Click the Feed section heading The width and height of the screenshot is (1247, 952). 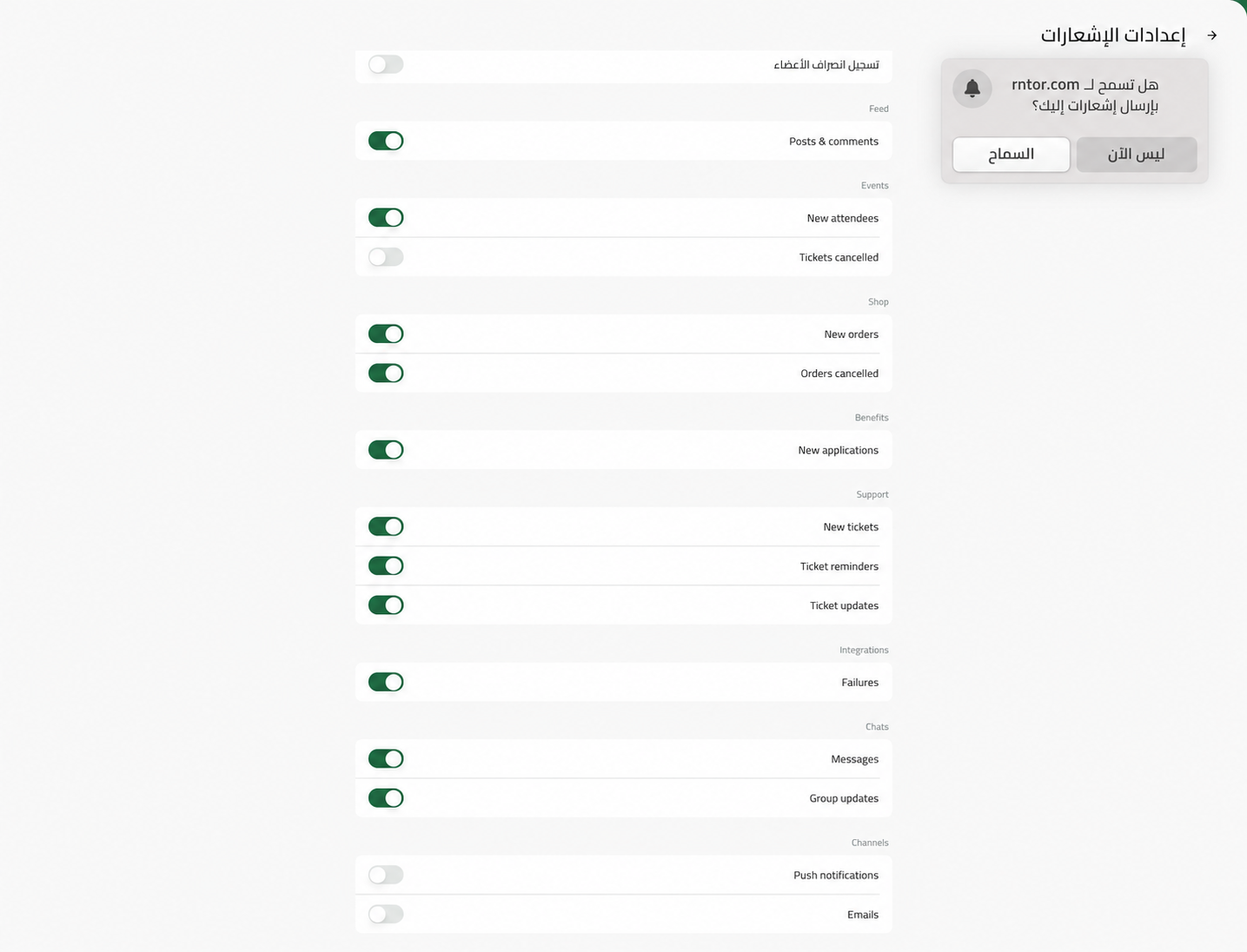click(x=879, y=109)
